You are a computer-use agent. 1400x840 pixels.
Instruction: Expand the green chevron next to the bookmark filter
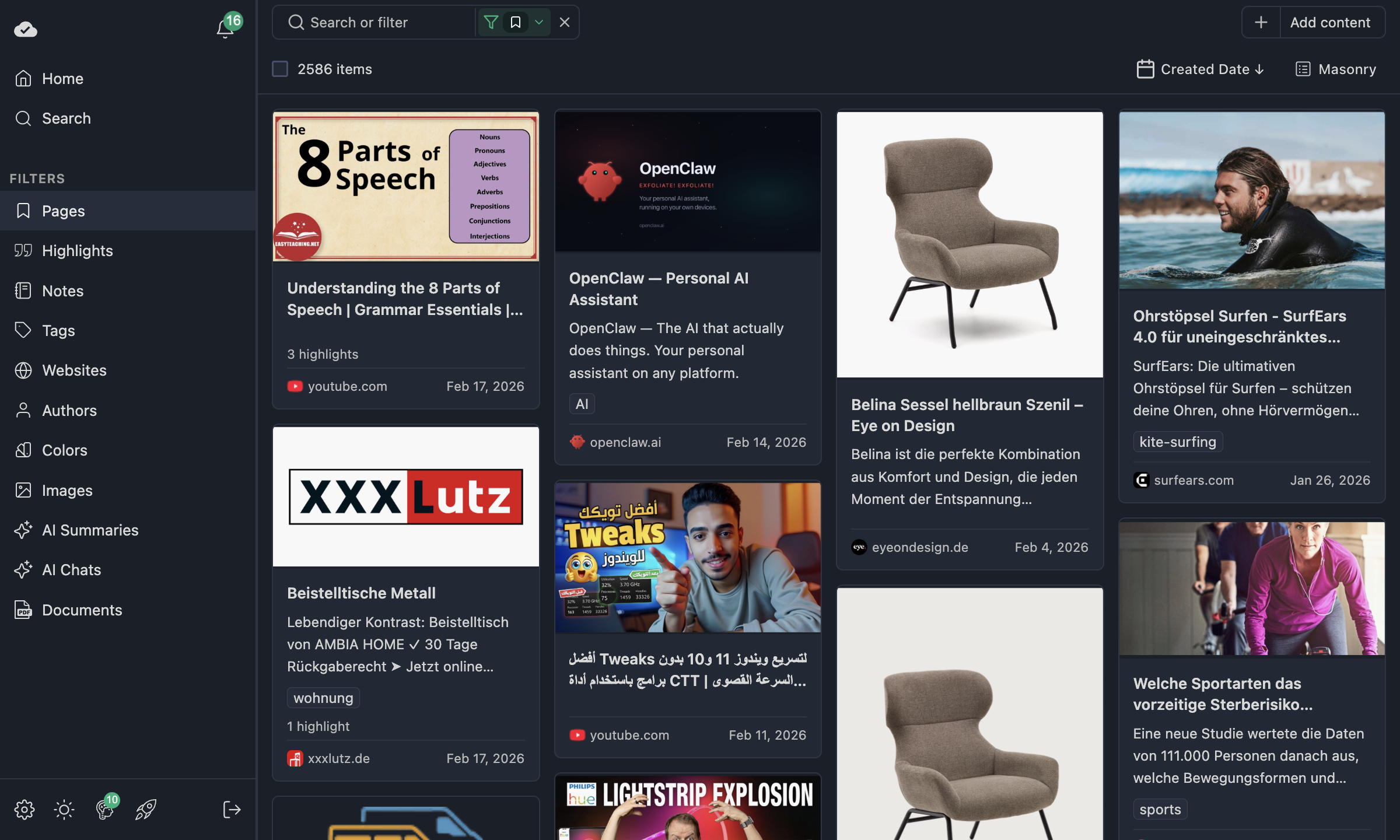pos(538,22)
